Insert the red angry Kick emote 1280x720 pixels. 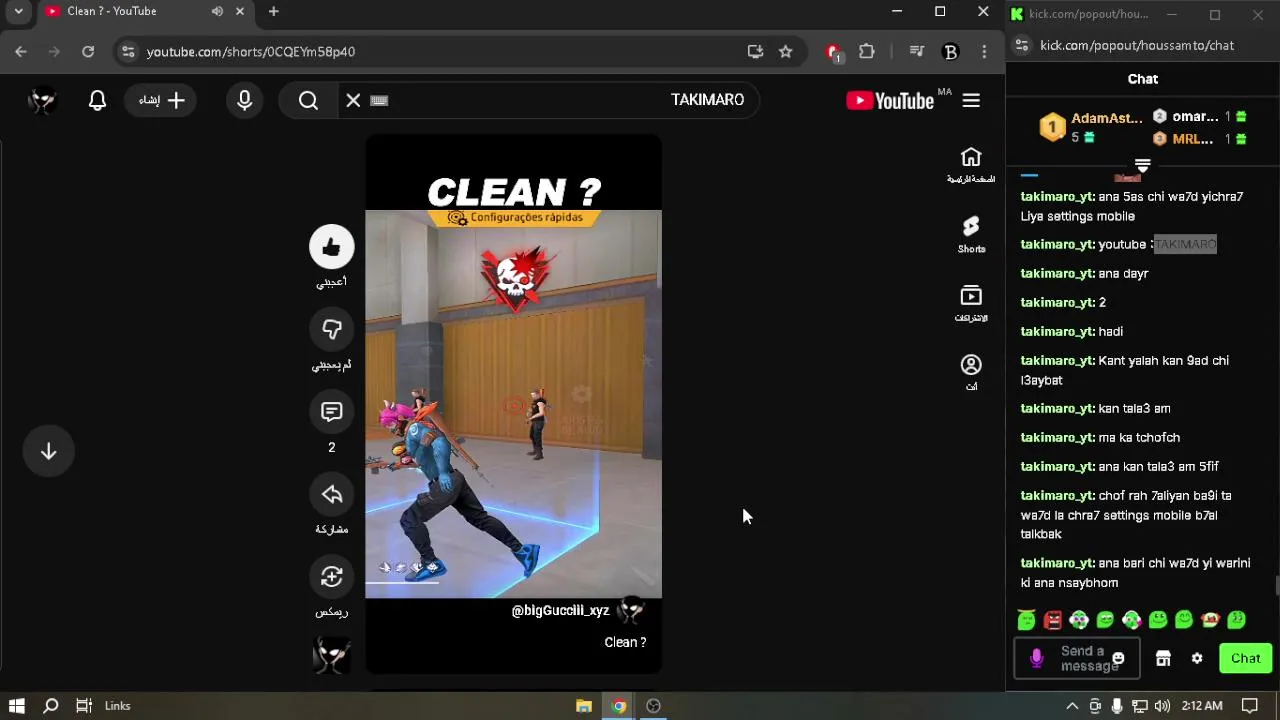click(x=1053, y=620)
